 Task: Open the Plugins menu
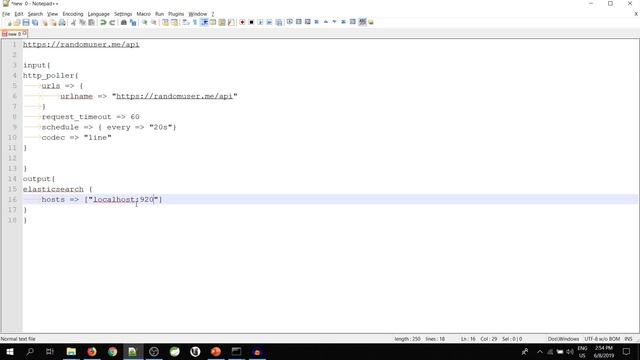click(176, 14)
